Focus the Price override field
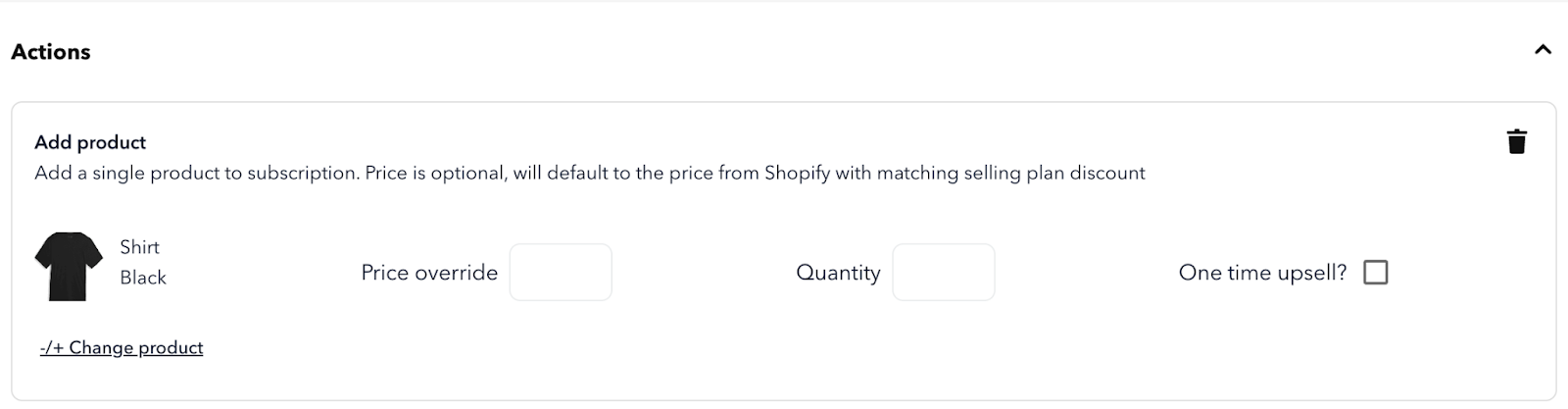Screen dimensions: 1568x409 [561, 272]
